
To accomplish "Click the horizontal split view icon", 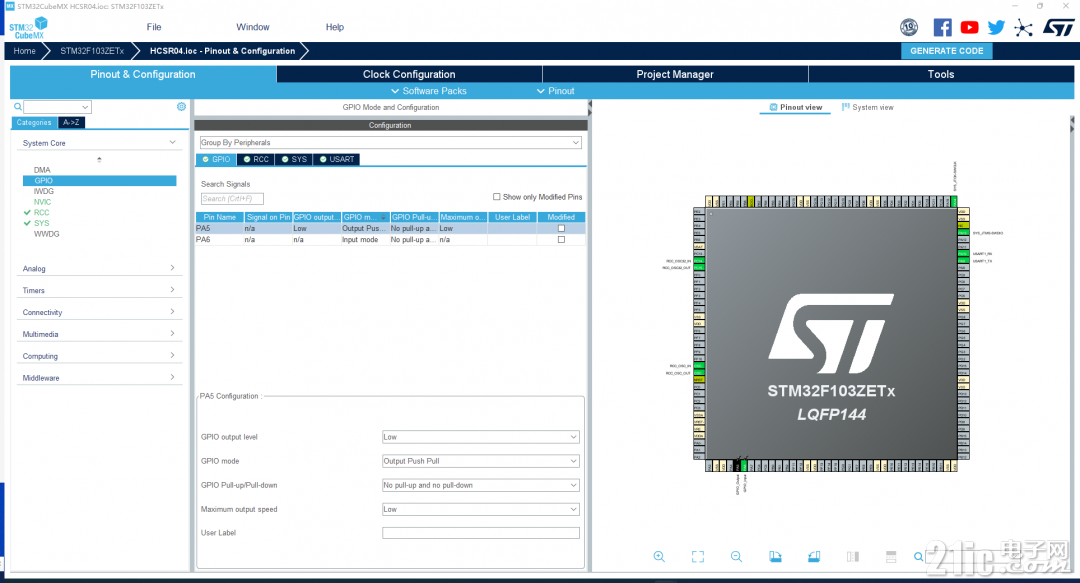I will point(891,557).
